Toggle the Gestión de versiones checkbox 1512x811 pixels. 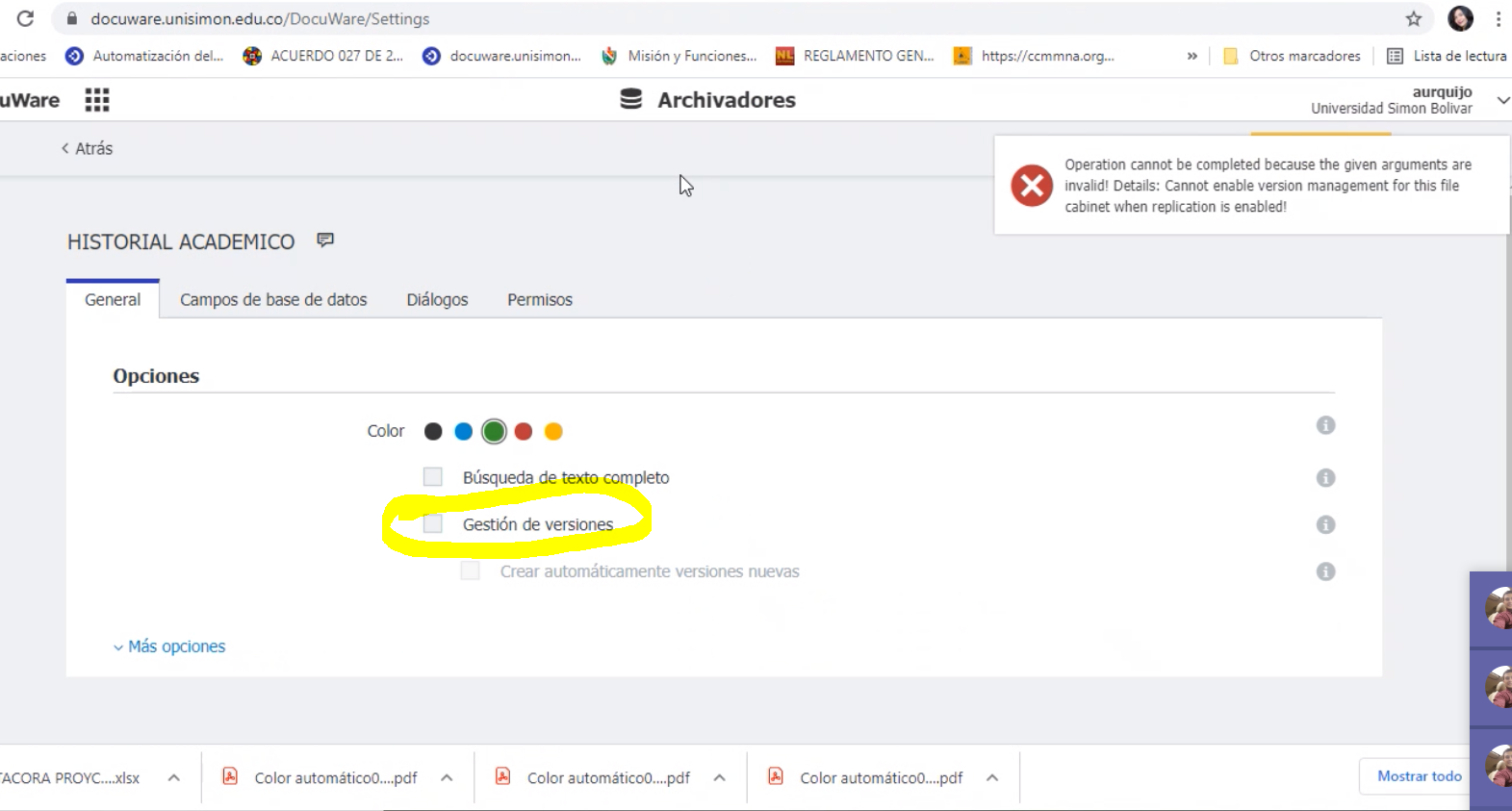(x=433, y=524)
